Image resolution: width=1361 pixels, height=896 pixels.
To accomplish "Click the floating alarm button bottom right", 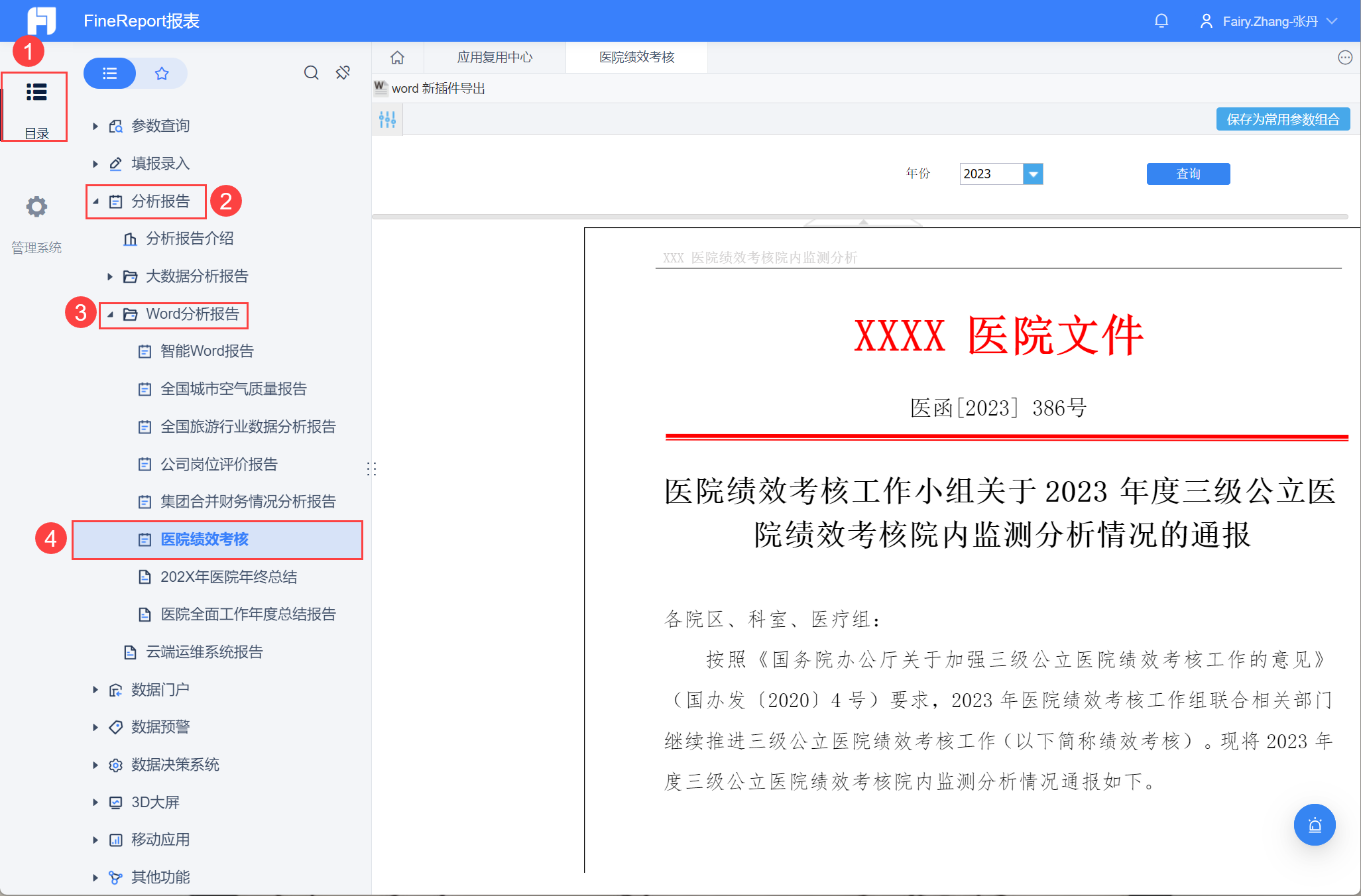I will 1314,824.
